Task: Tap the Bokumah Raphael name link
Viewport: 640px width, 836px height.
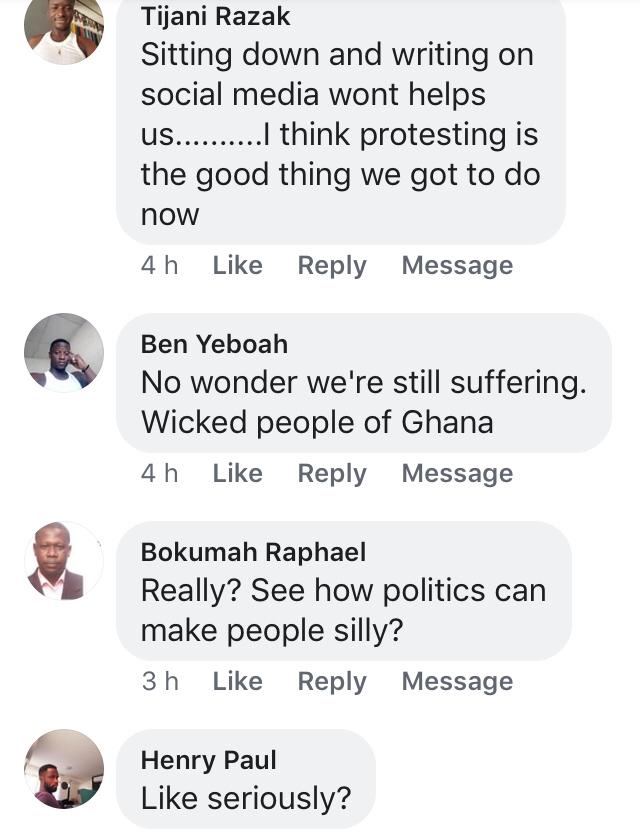Action: (253, 552)
